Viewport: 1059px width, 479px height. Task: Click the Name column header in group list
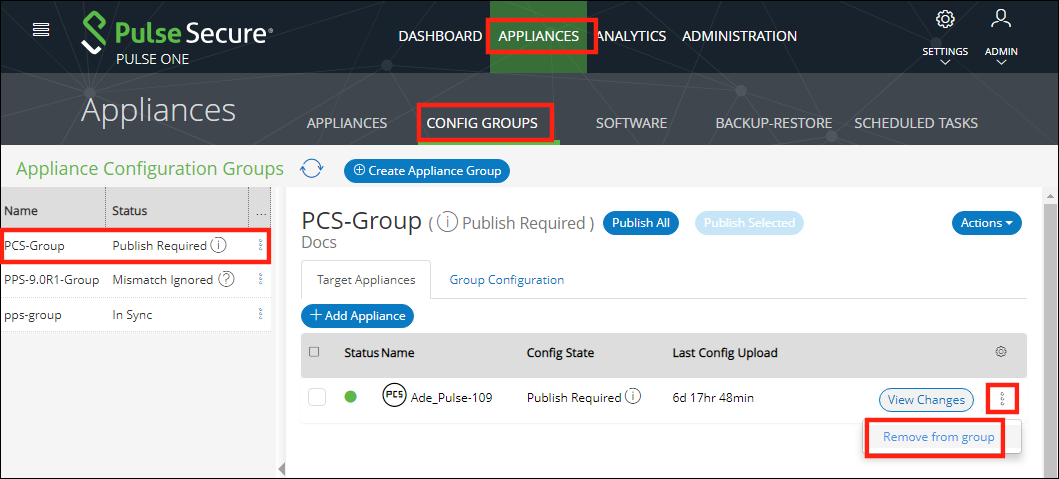tap(21, 211)
